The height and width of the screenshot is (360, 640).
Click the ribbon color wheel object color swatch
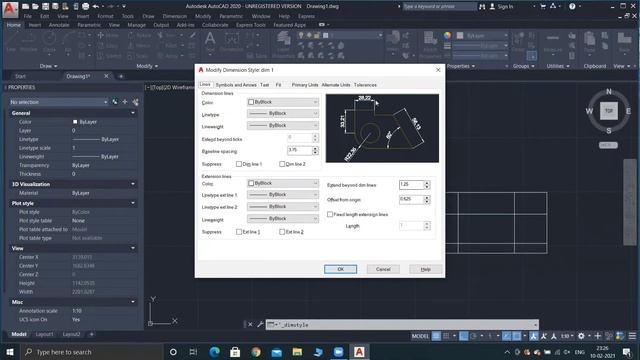(x=448, y=36)
